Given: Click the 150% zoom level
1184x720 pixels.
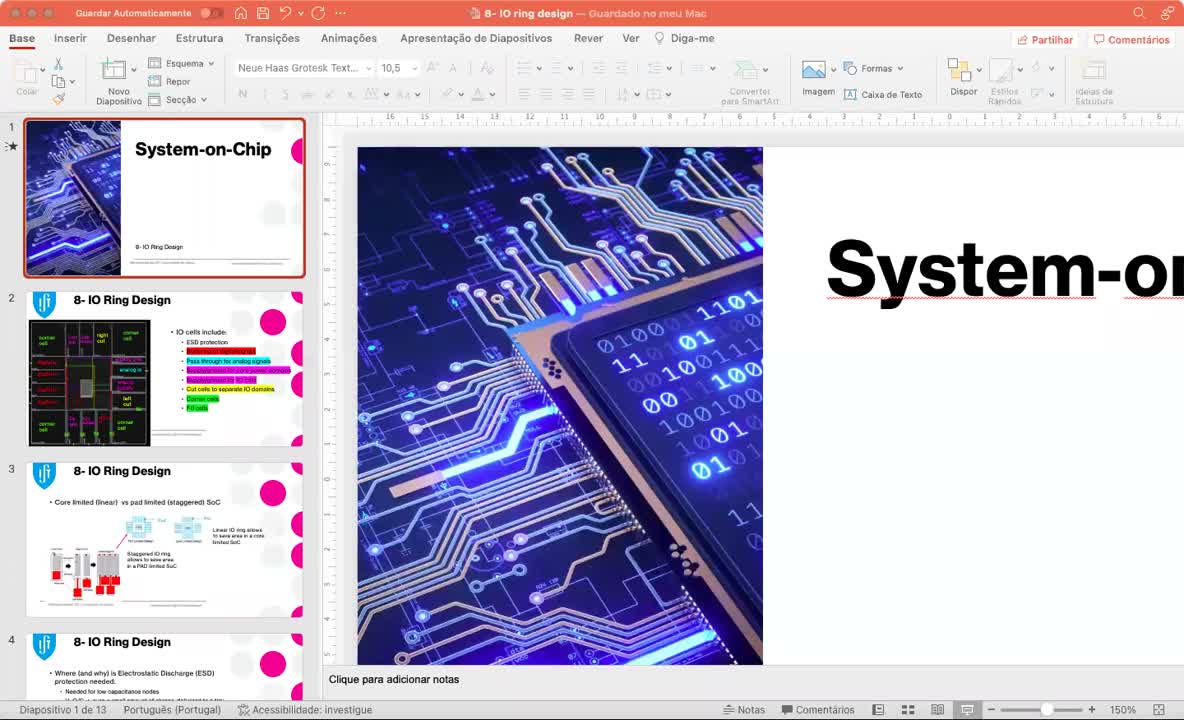Looking at the screenshot, I should point(1122,709).
